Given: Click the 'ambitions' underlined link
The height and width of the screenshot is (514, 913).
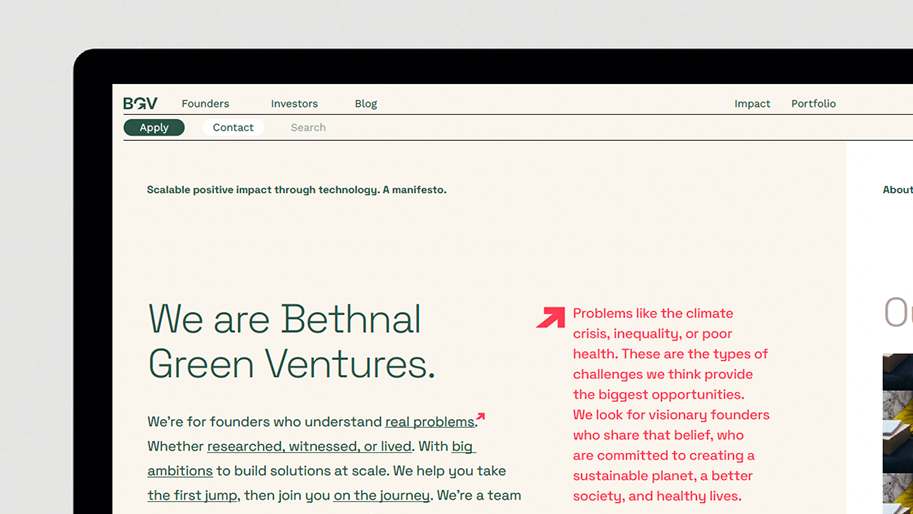Looking at the screenshot, I should pos(180,471).
